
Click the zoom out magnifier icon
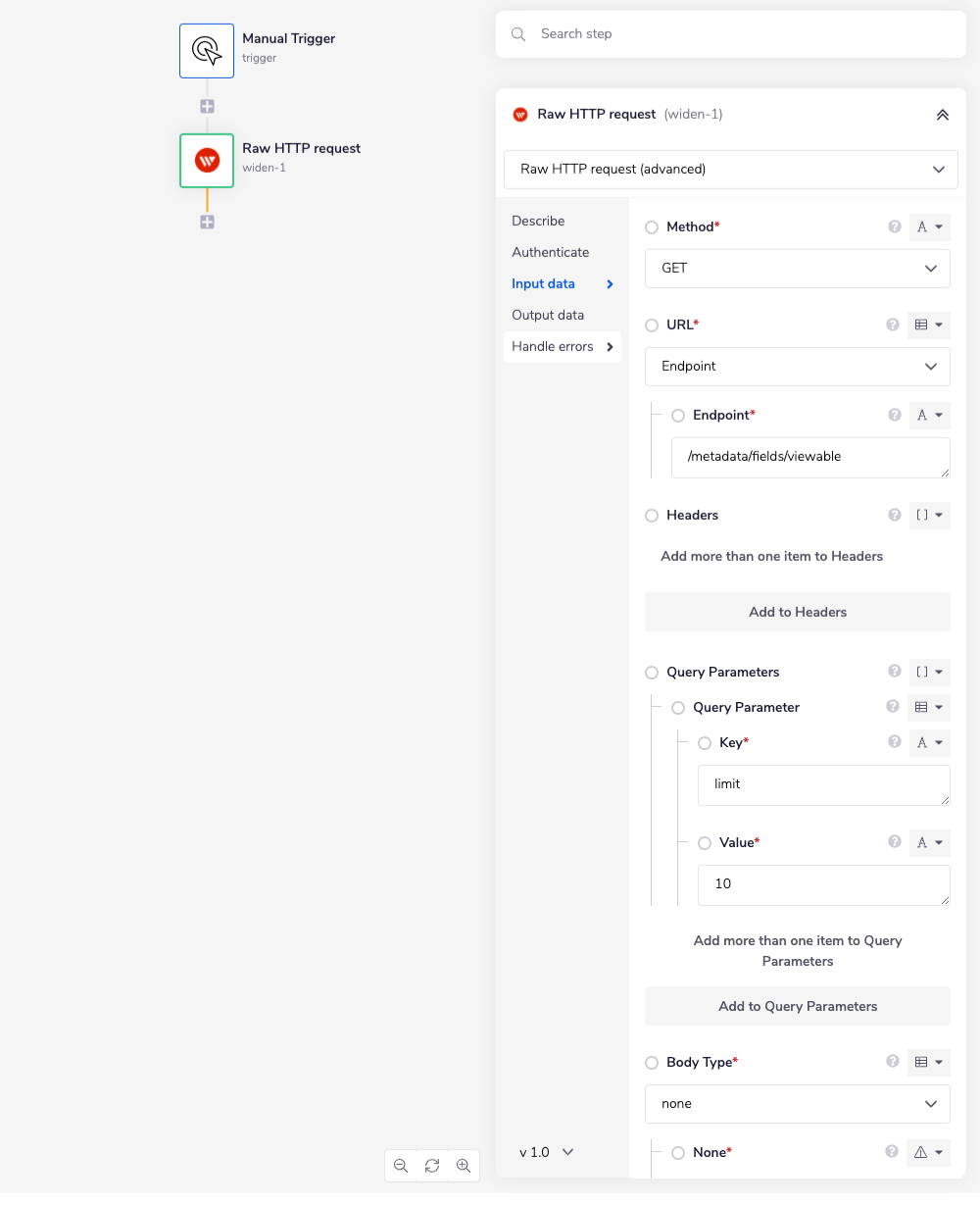tap(401, 1166)
